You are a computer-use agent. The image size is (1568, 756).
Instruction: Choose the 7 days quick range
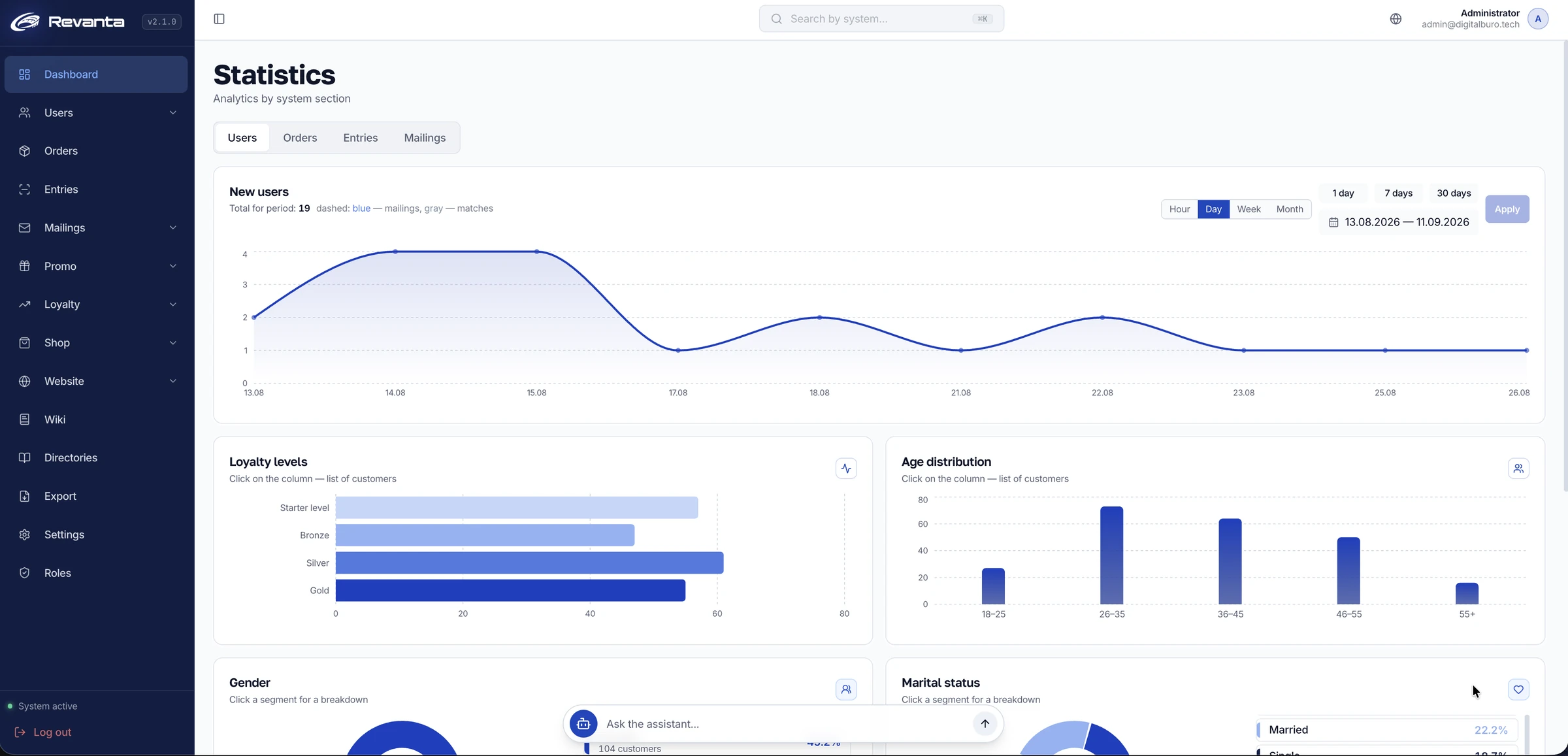click(1398, 193)
